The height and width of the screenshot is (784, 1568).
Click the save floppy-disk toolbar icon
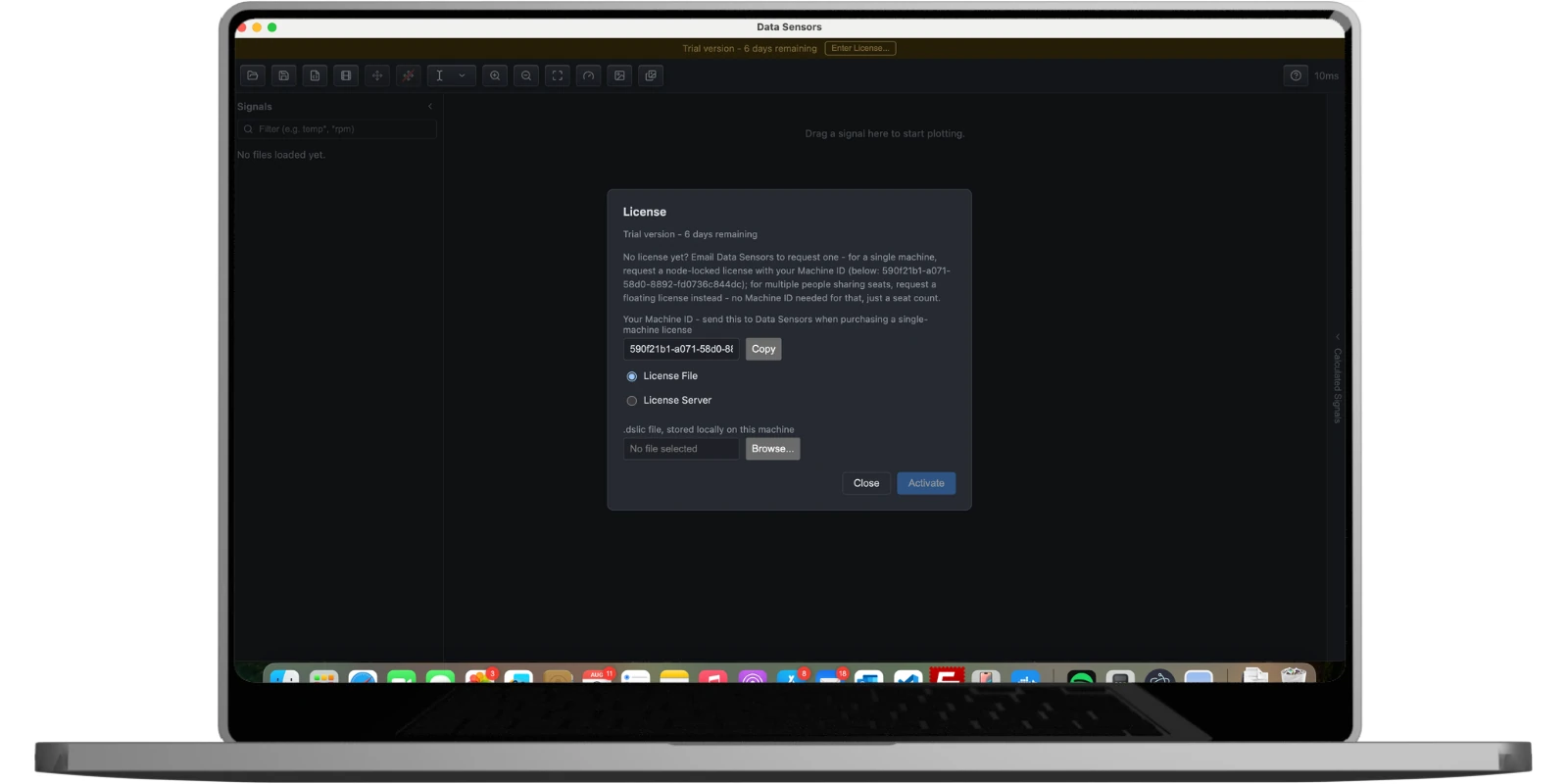pos(284,75)
